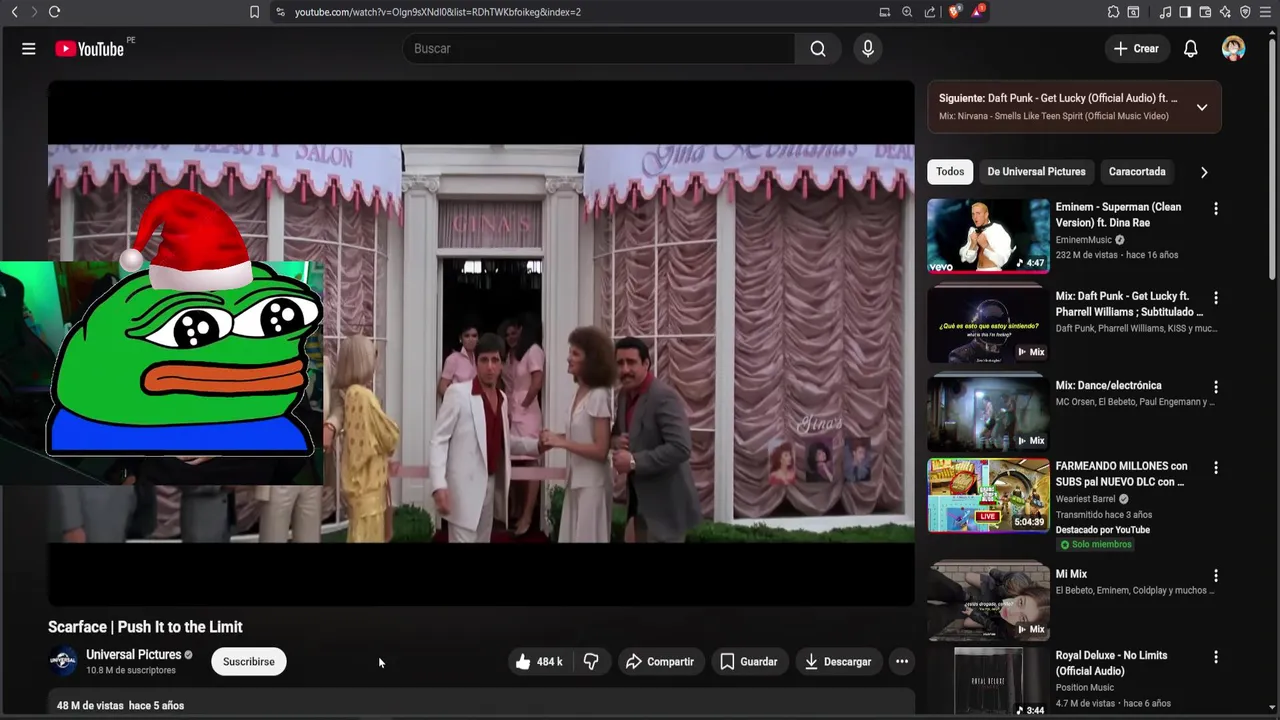
Task: Open the Royal Deluxe No Limits thumbnail
Action: pyautogui.click(x=988, y=682)
